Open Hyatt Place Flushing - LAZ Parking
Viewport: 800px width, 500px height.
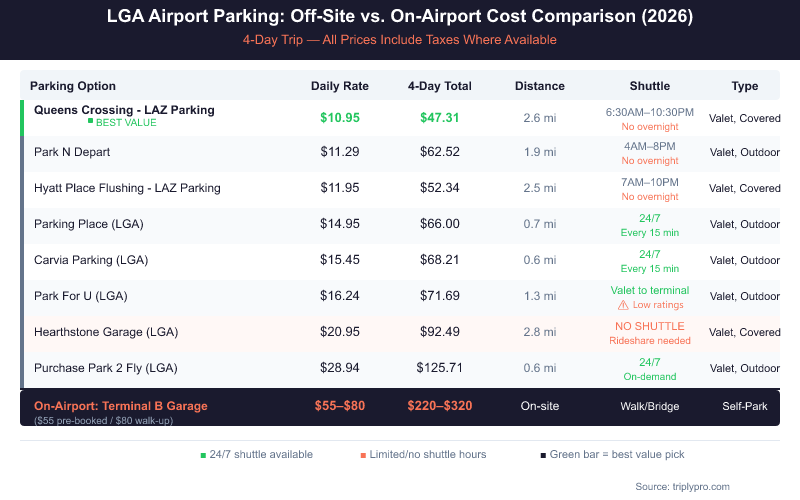point(127,188)
